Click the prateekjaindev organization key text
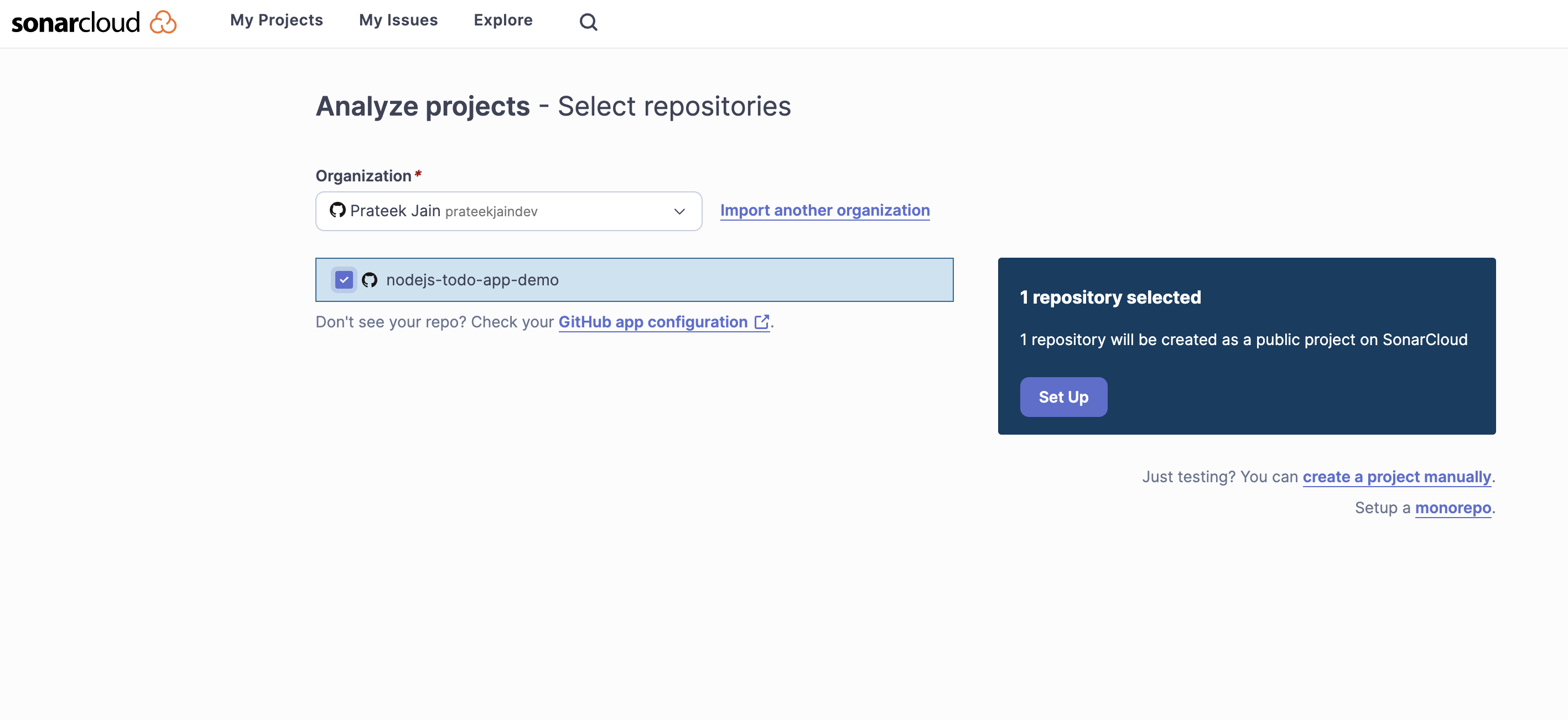This screenshot has width=1568, height=720. pyautogui.click(x=491, y=212)
